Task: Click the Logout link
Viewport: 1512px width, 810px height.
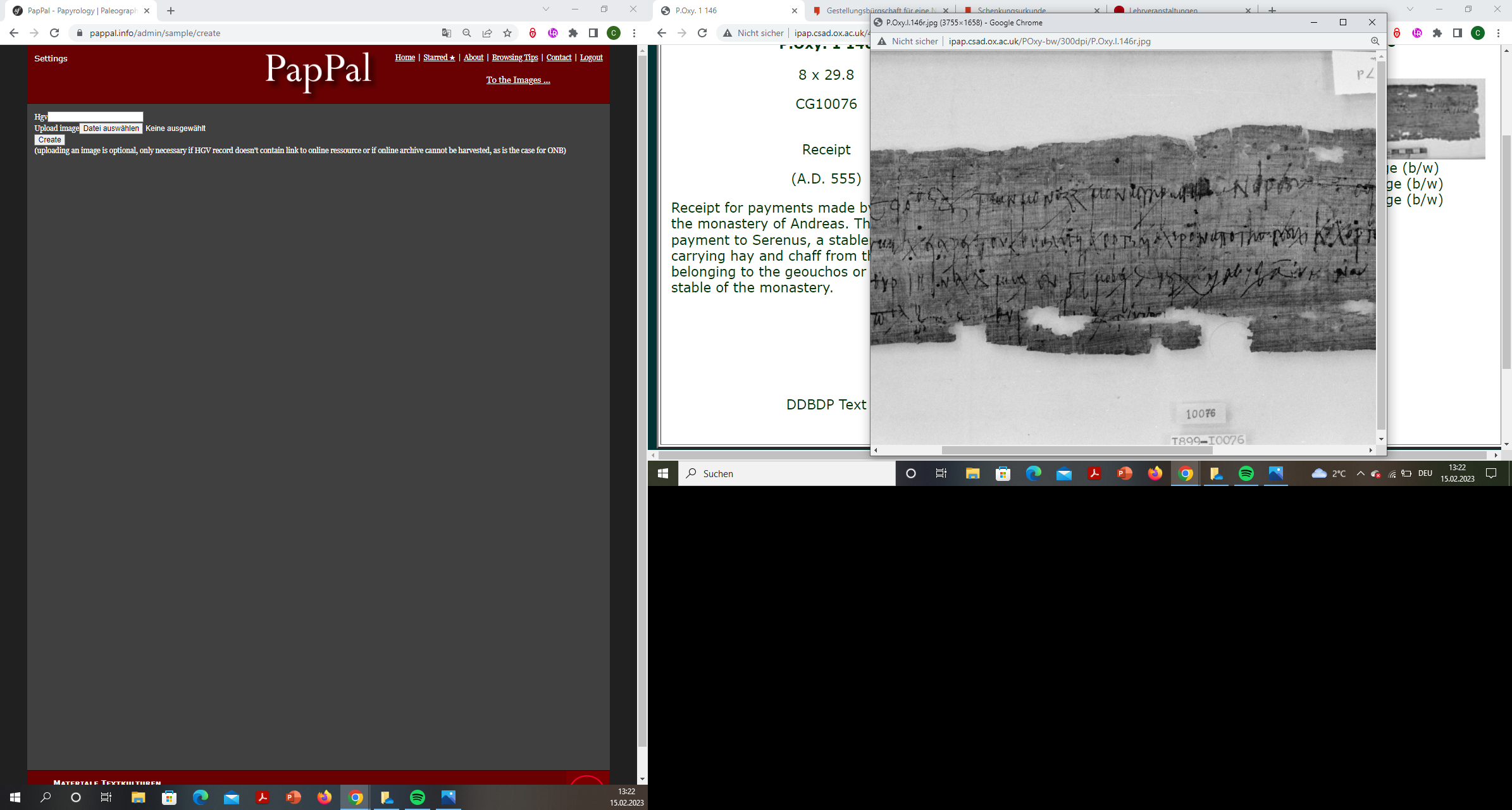Action: (592, 58)
